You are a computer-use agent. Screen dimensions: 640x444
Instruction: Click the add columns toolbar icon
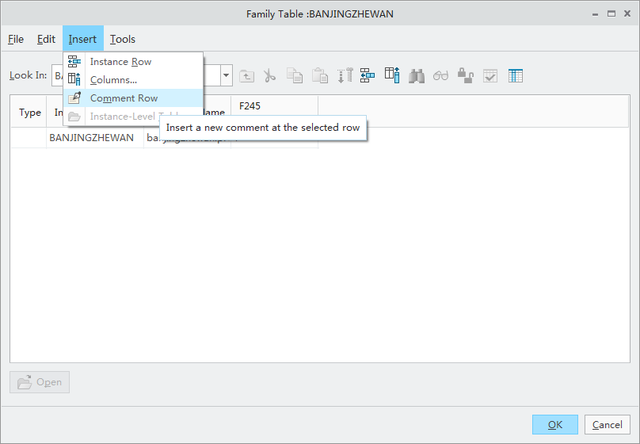click(x=392, y=75)
